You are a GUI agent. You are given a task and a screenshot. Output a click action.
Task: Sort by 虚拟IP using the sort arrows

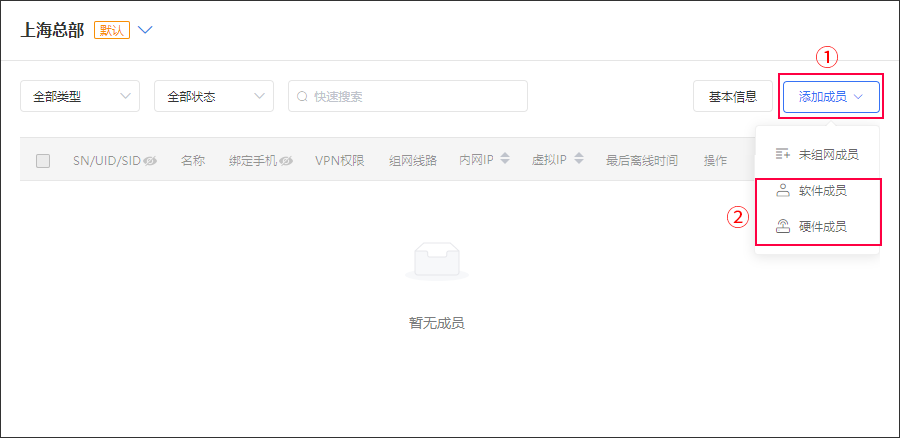point(577,159)
